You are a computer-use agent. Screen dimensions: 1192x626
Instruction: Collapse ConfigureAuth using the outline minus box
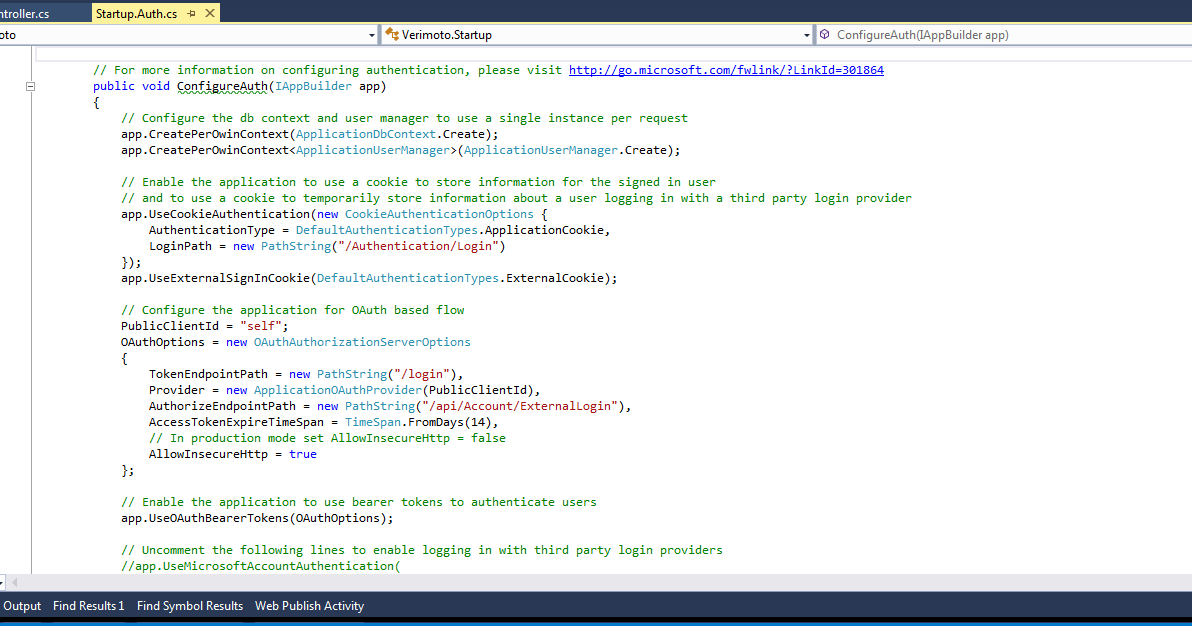pyautogui.click(x=31, y=86)
